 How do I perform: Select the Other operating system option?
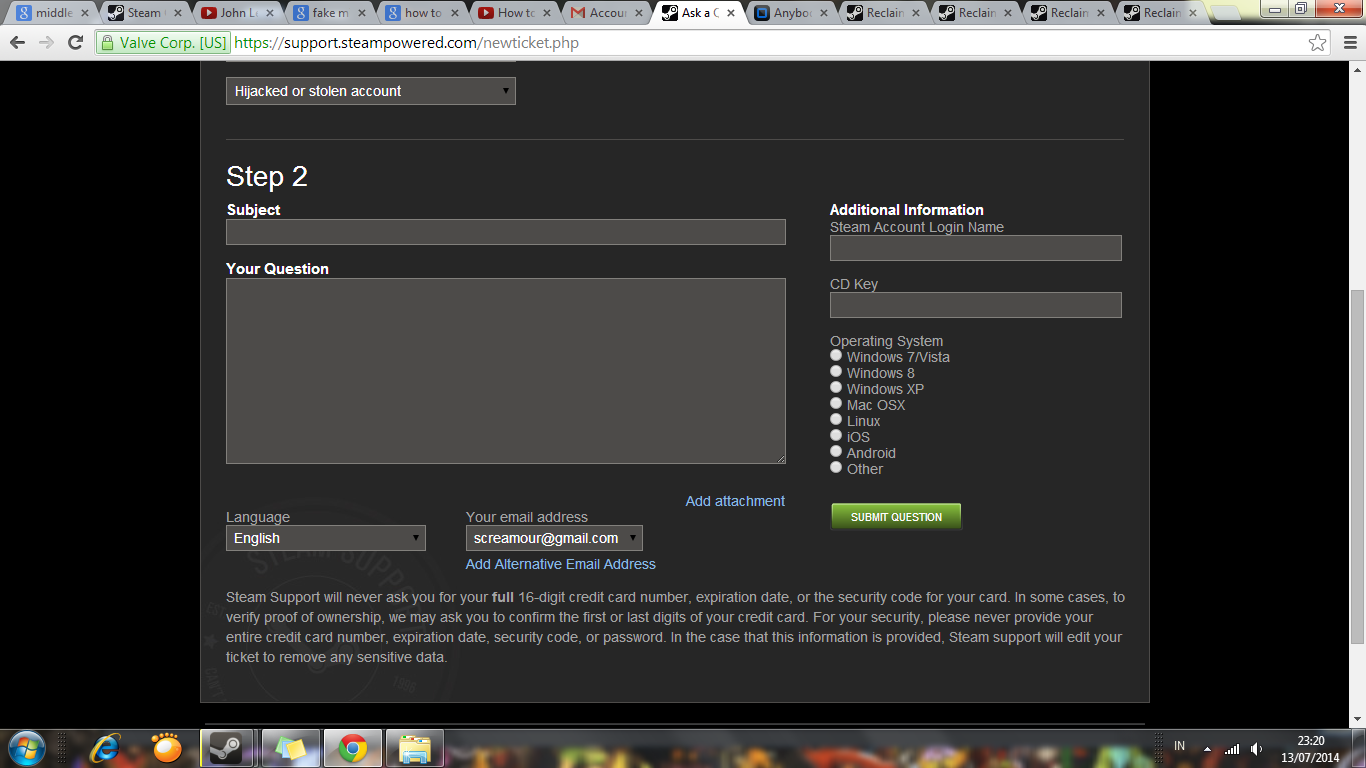click(836, 467)
